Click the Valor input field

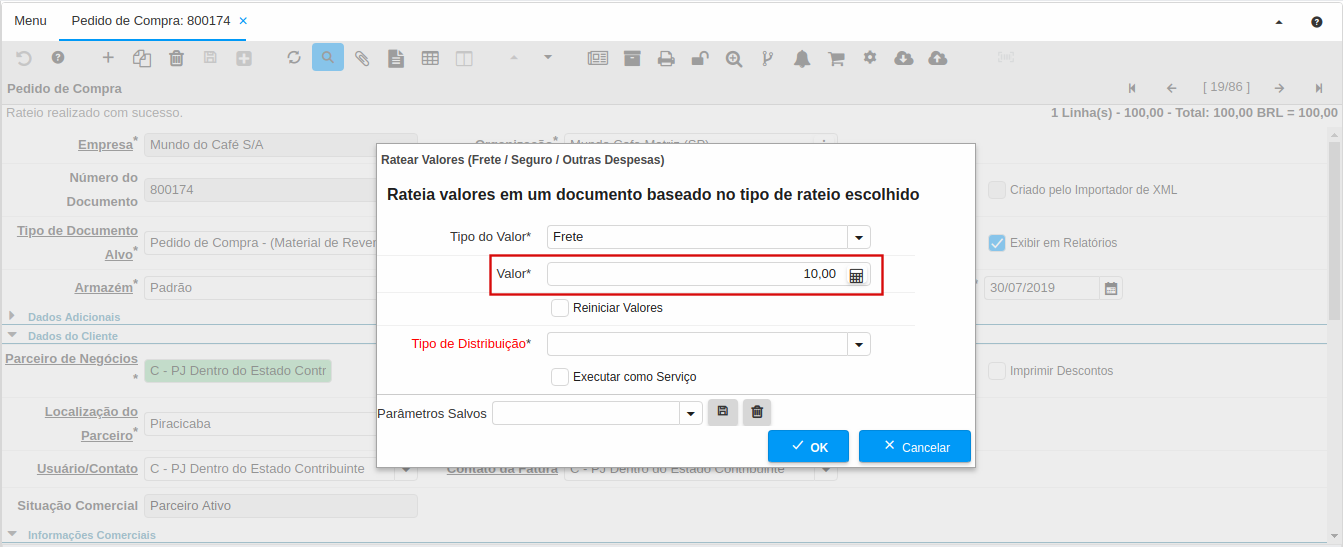click(694, 274)
